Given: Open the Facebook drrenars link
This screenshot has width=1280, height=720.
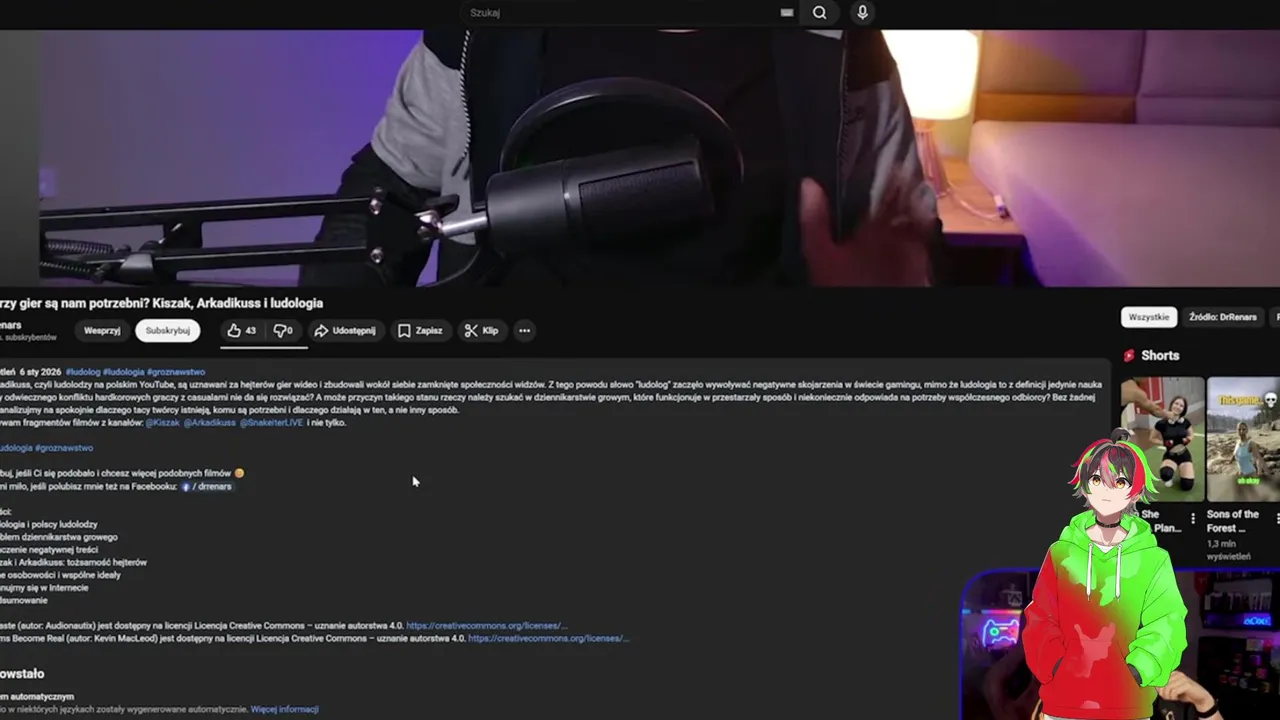Looking at the screenshot, I should [206, 487].
